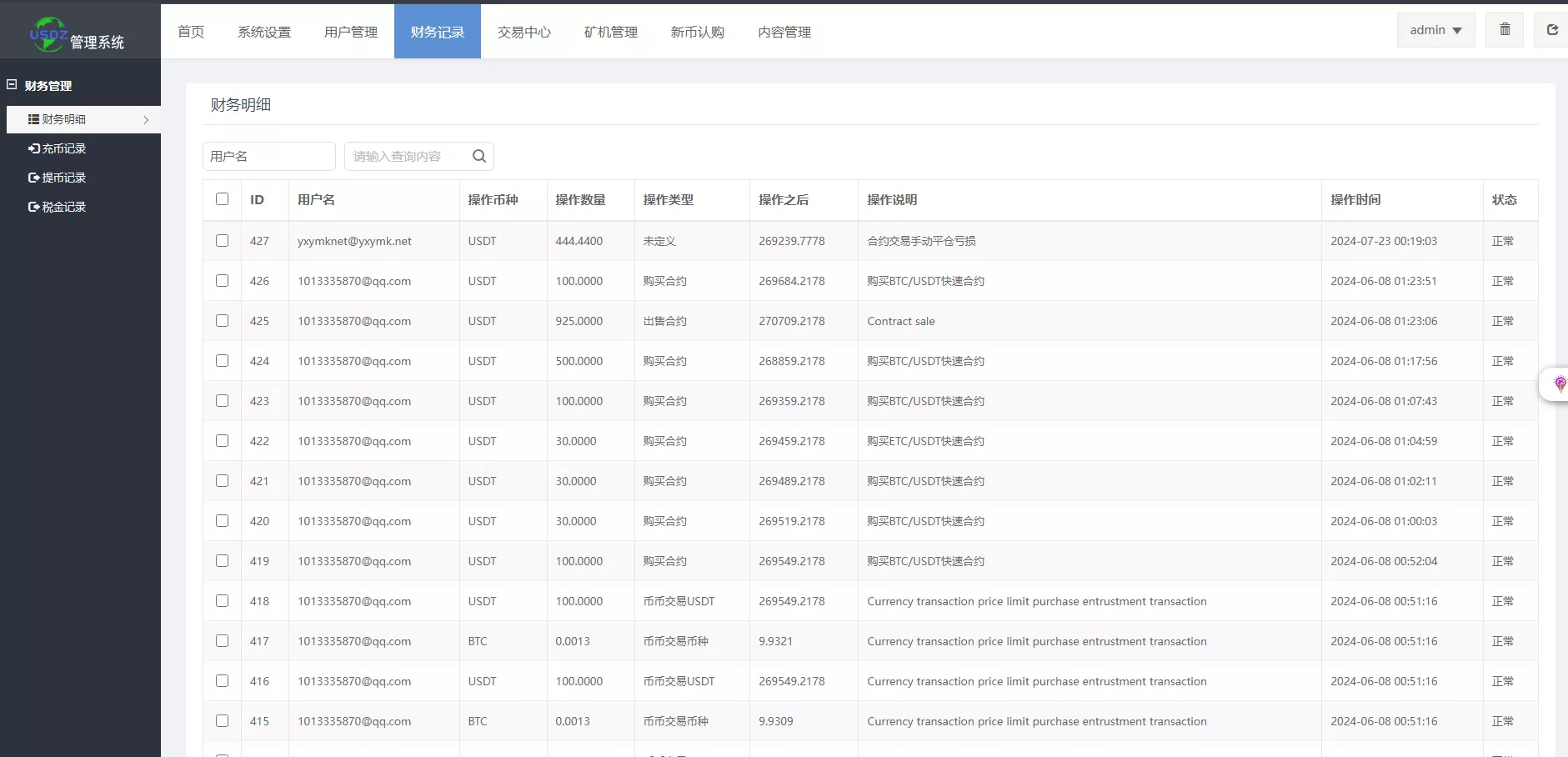Open 充币记录 in the sidebar
Image resolution: width=1568 pixels, height=757 pixels.
click(64, 148)
